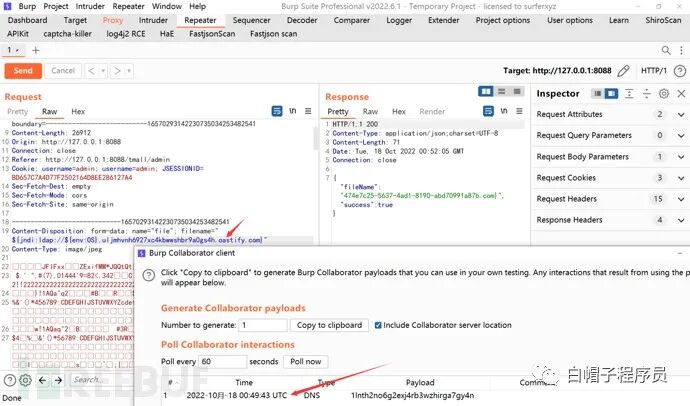The width and height of the screenshot is (690, 406).
Task: Dock Inspector layout right icon
Action: point(611,94)
